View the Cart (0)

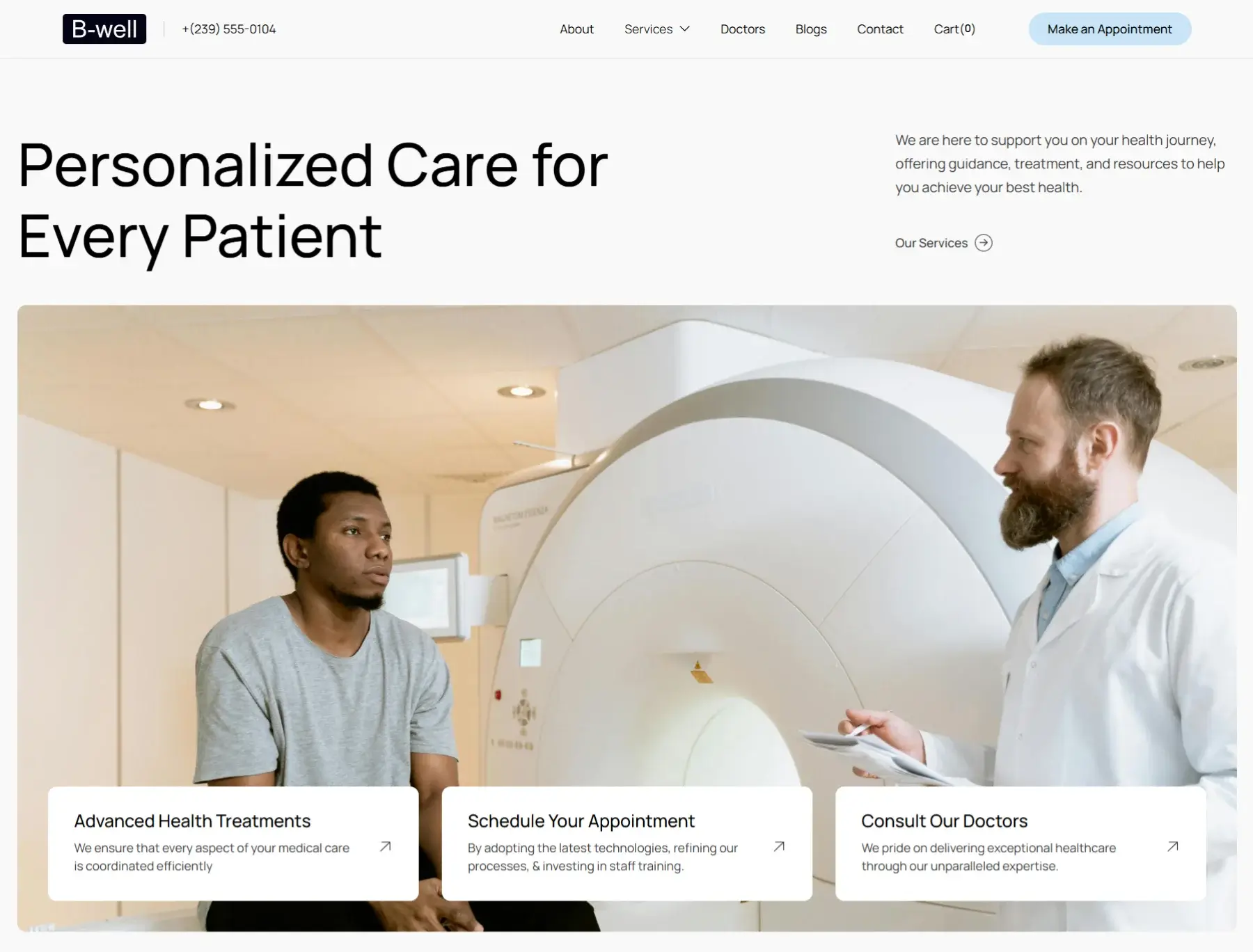click(954, 29)
